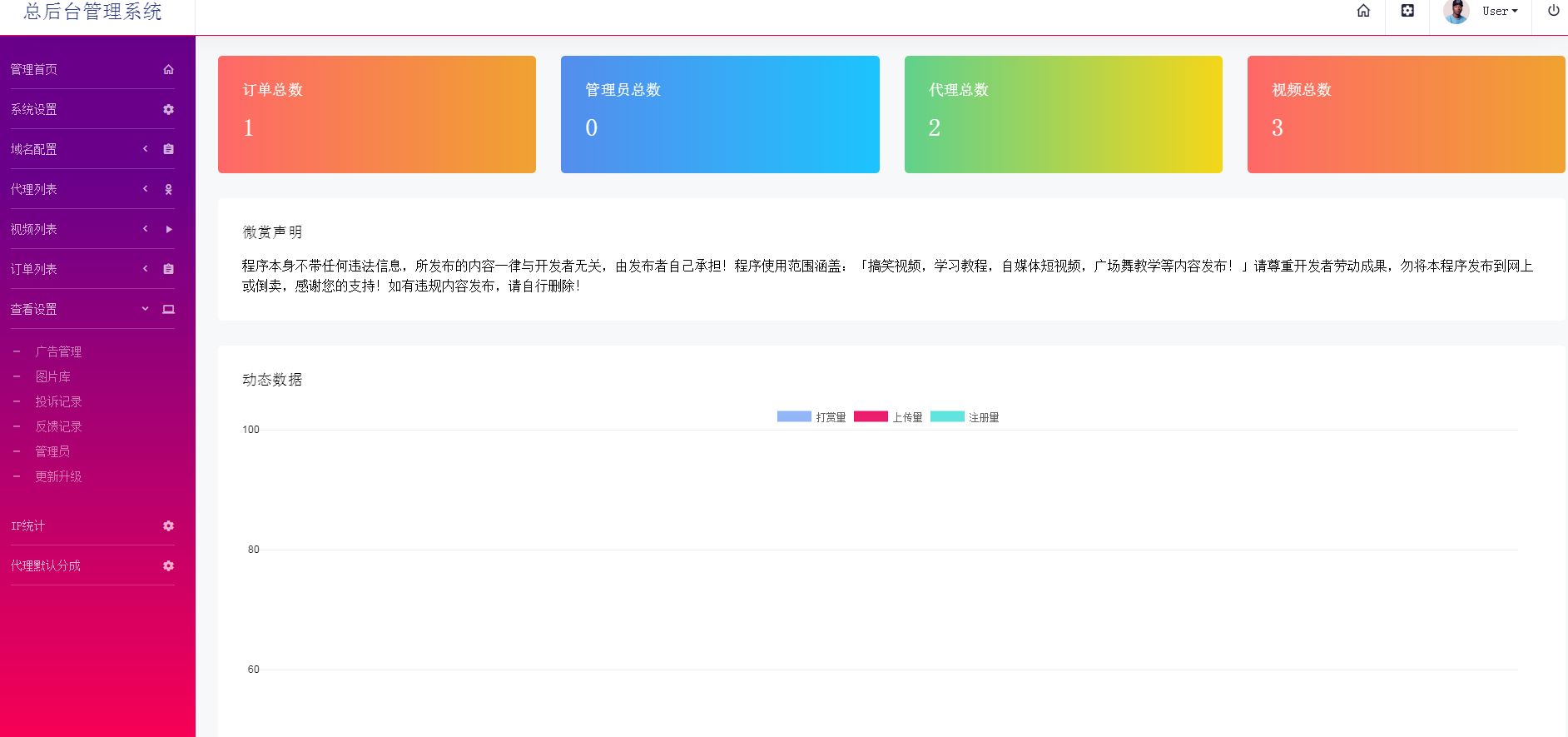Expand the 订单列表 chevron

145,269
